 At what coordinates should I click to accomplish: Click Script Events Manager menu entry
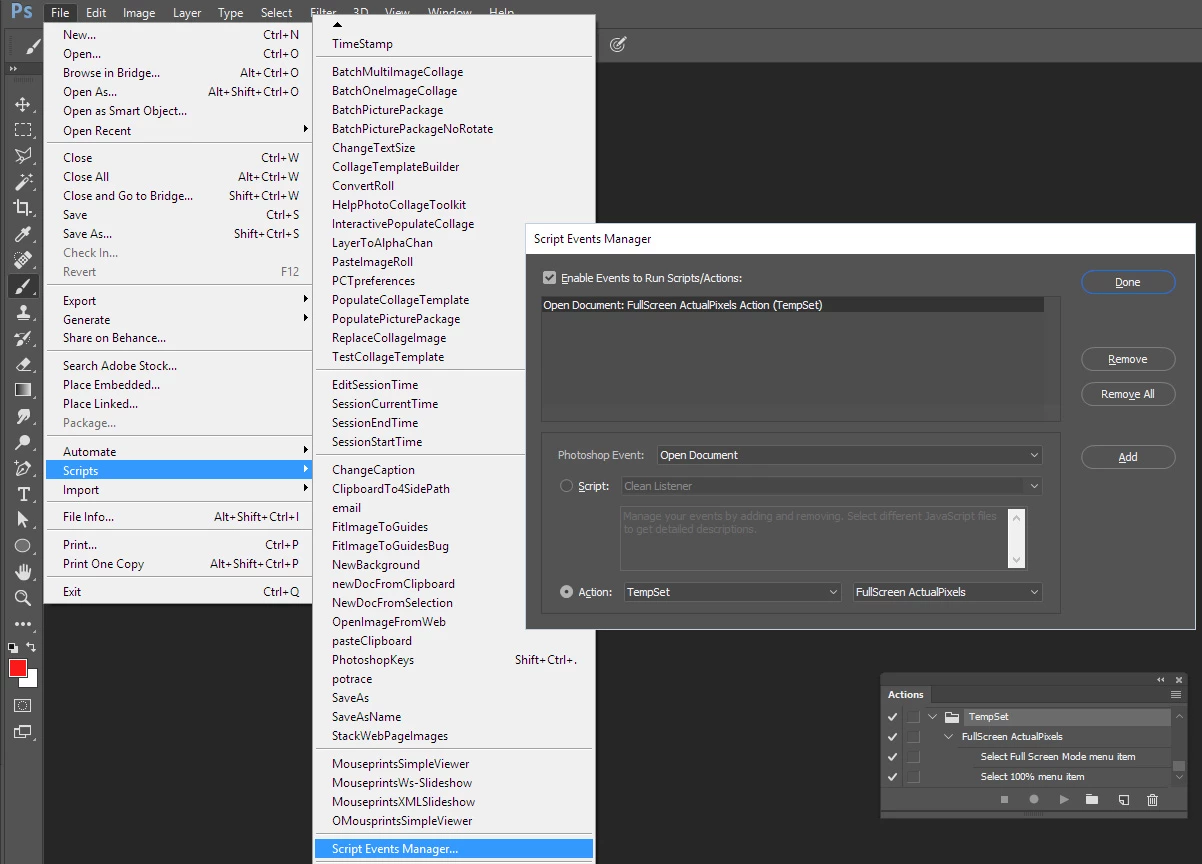click(x=454, y=849)
